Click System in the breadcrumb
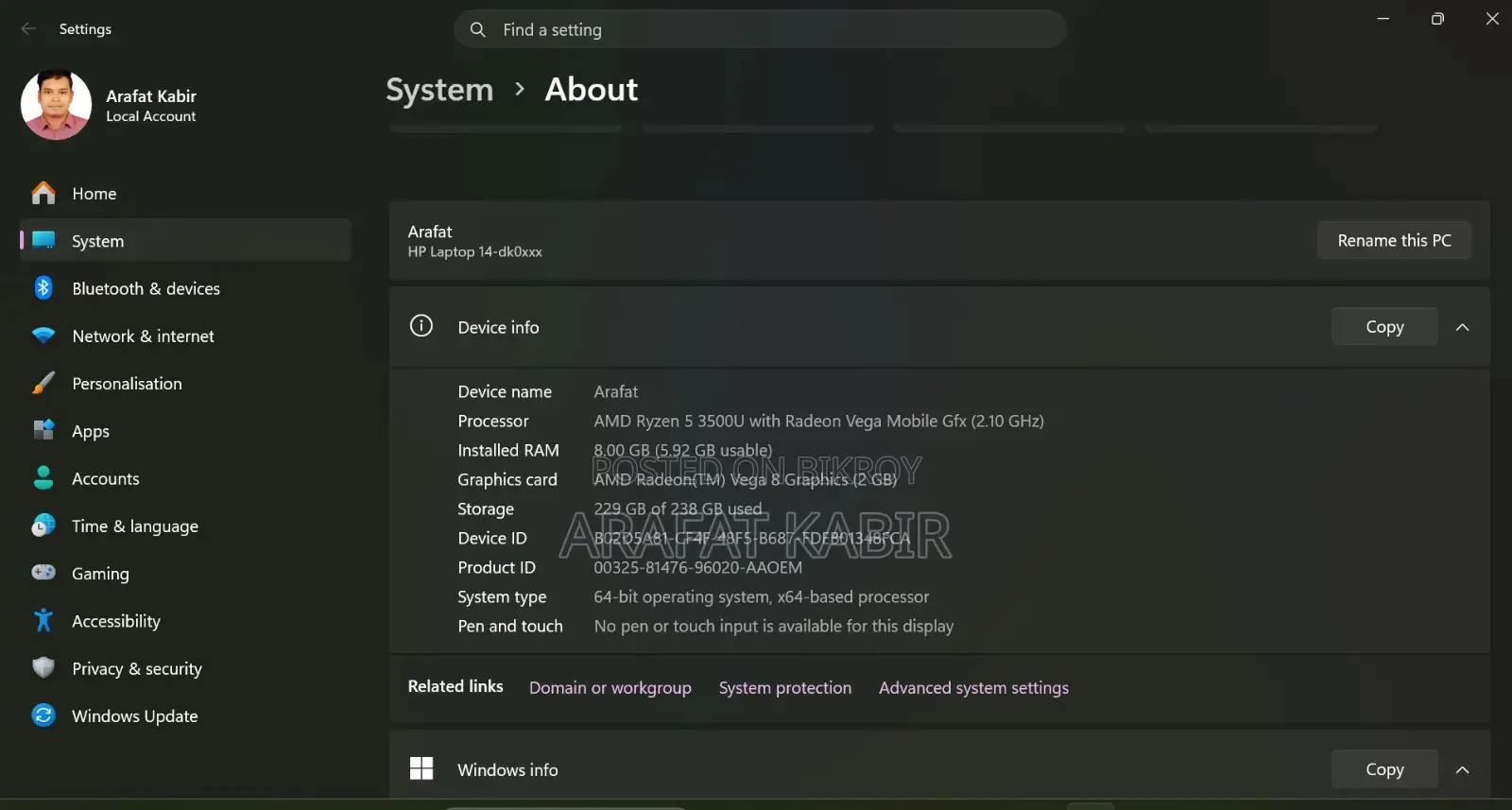The height and width of the screenshot is (810, 1512). 439,90
